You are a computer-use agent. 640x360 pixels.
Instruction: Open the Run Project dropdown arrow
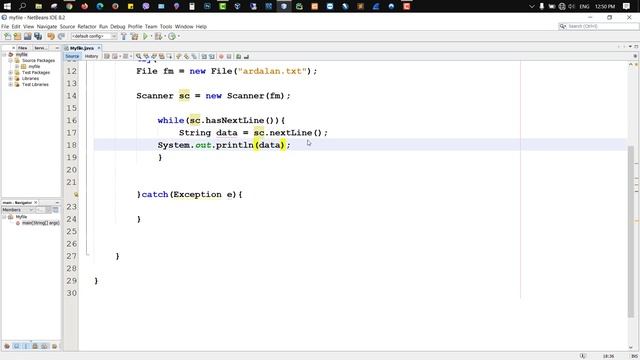pos(151,36)
